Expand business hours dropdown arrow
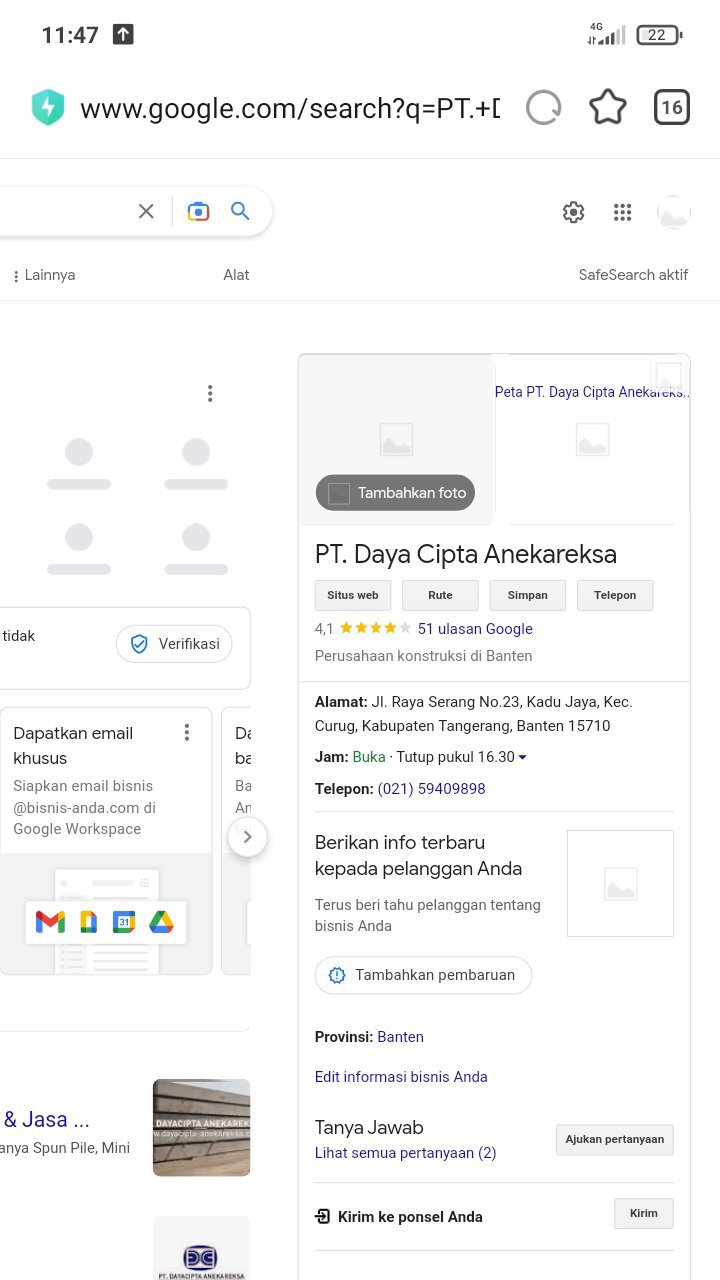 coord(522,758)
